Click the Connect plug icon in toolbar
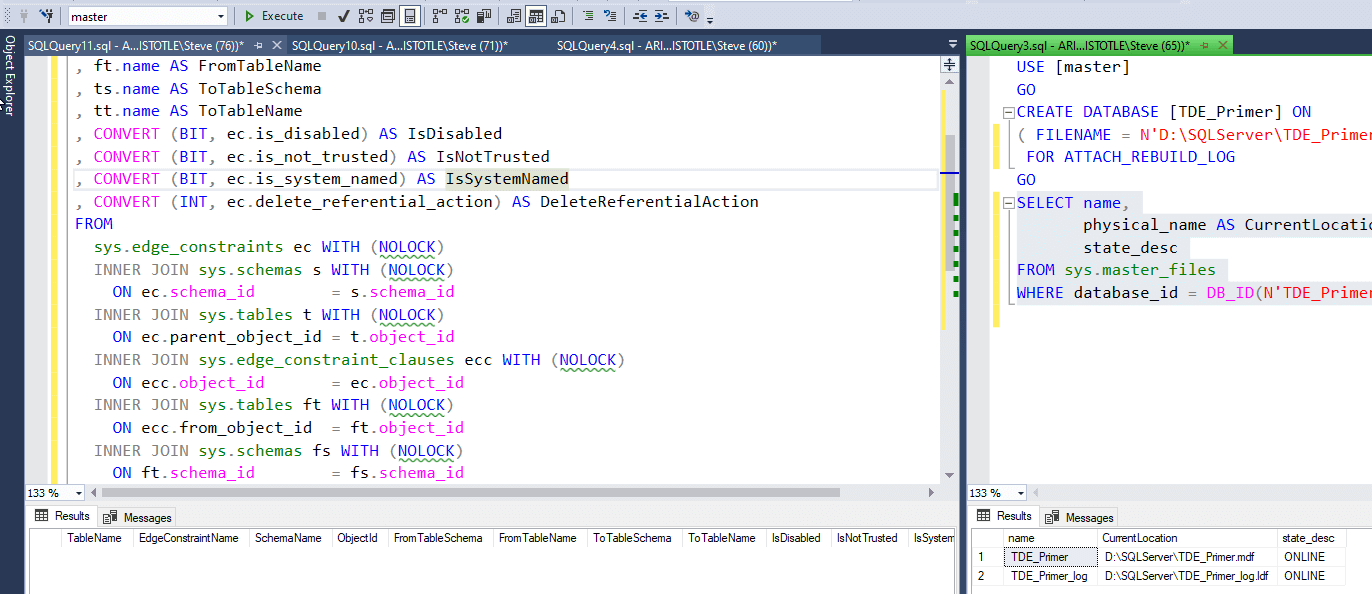 [x=23, y=16]
